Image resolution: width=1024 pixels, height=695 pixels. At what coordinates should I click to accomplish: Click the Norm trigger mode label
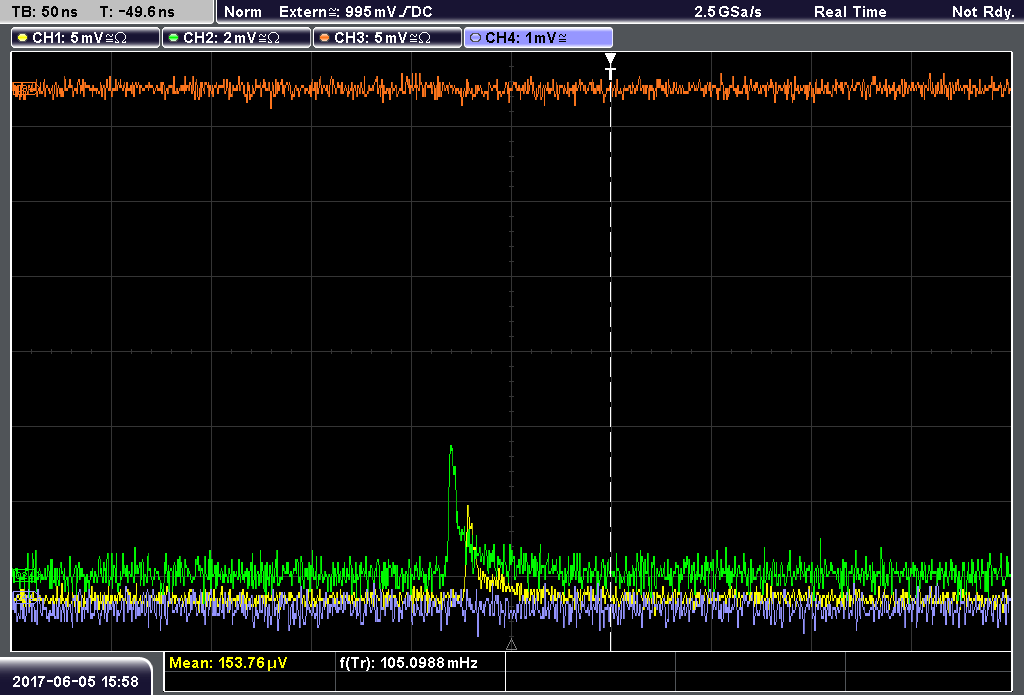point(243,12)
